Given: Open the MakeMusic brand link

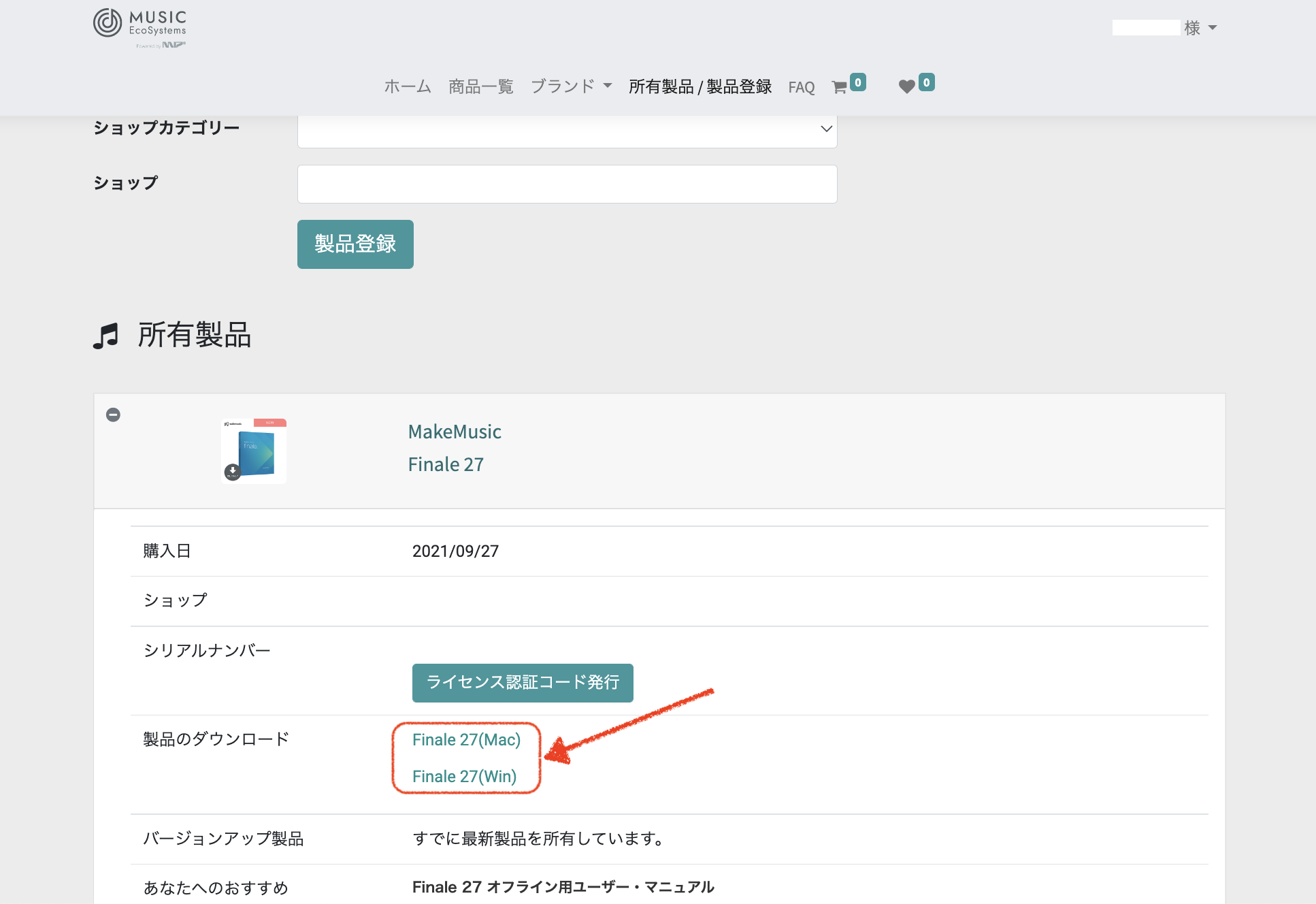Looking at the screenshot, I should coord(455,432).
